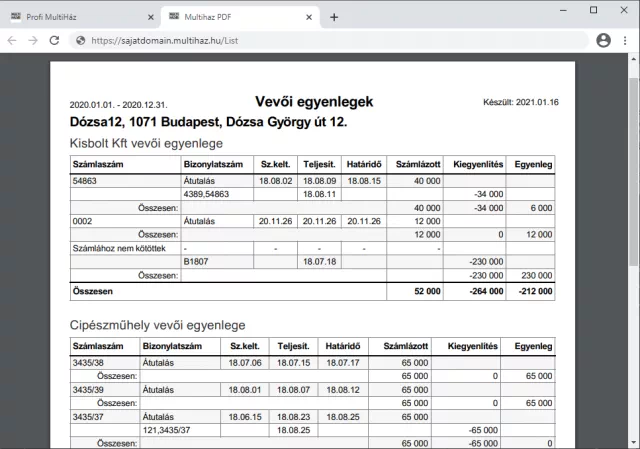This screenshot has width=640, height=449.
Task: Open the Chrome three-dot menu
Action: click(x=626, y=41)
